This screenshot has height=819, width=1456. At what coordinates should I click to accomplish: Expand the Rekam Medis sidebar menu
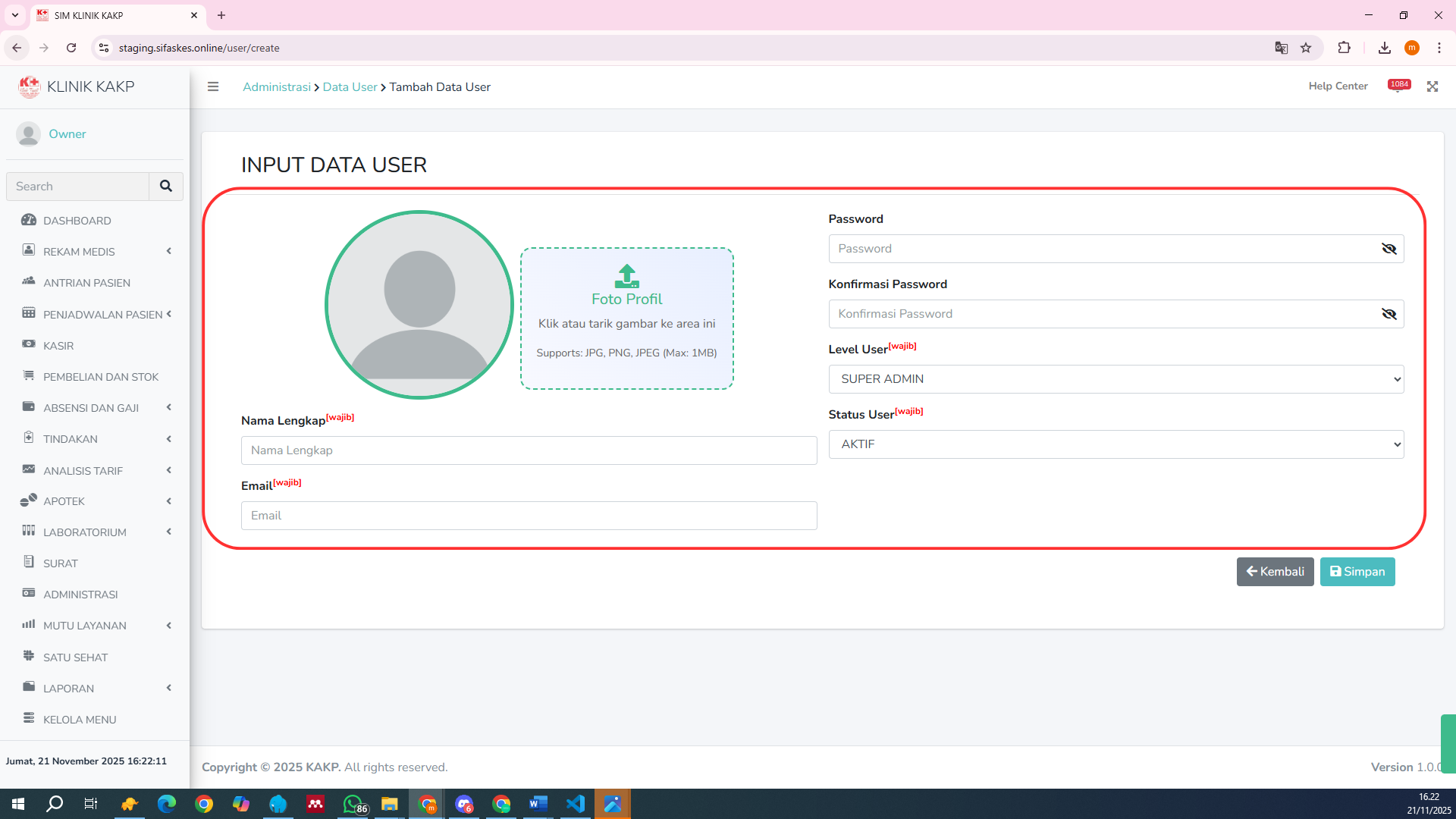pyautogui.click(x=79, y=252)
